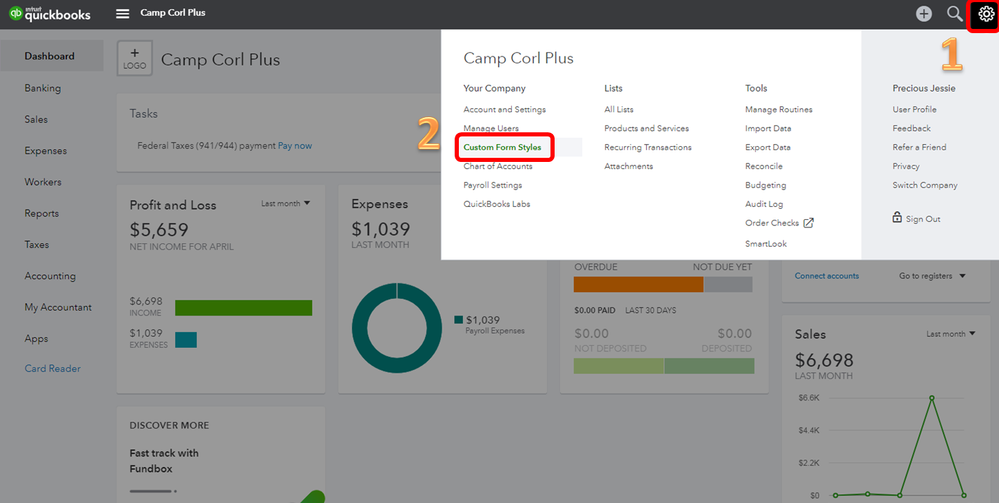Select Custom Form Styles
The width and height of the screenshot is (999, 503).
(x=502, y=147)
